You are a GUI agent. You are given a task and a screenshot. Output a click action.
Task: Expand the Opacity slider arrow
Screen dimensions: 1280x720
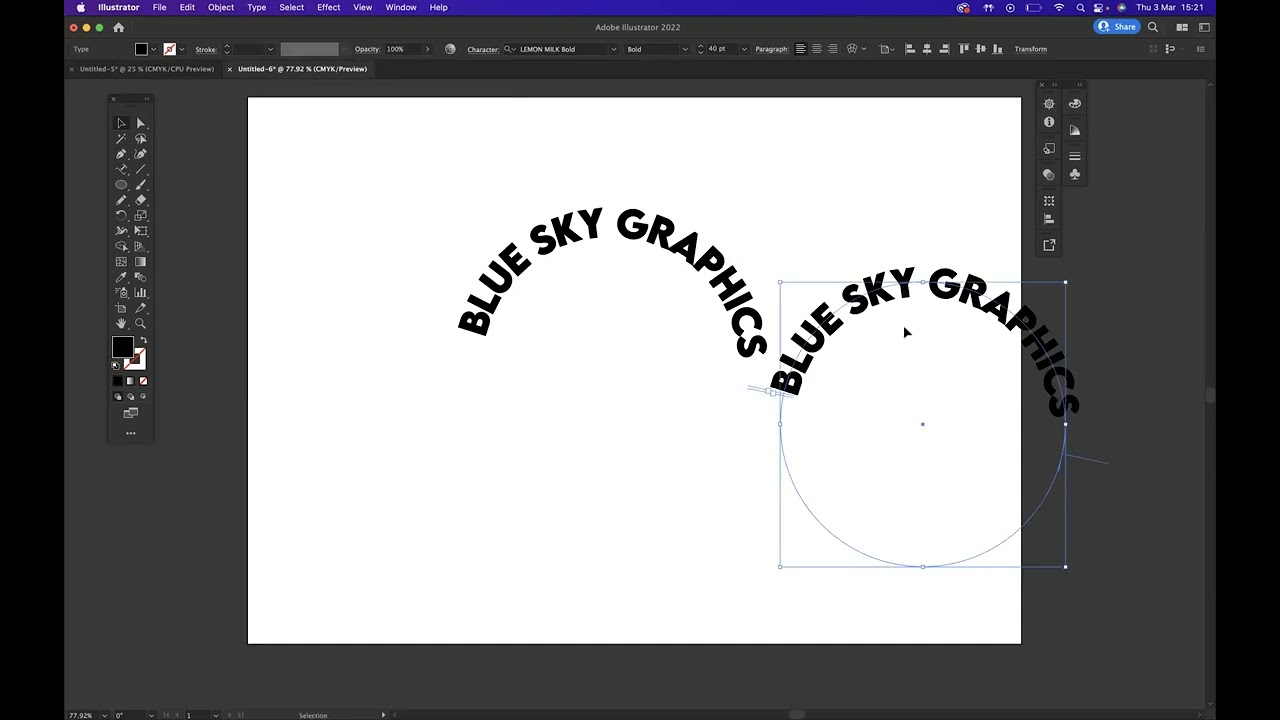point(427,49)
